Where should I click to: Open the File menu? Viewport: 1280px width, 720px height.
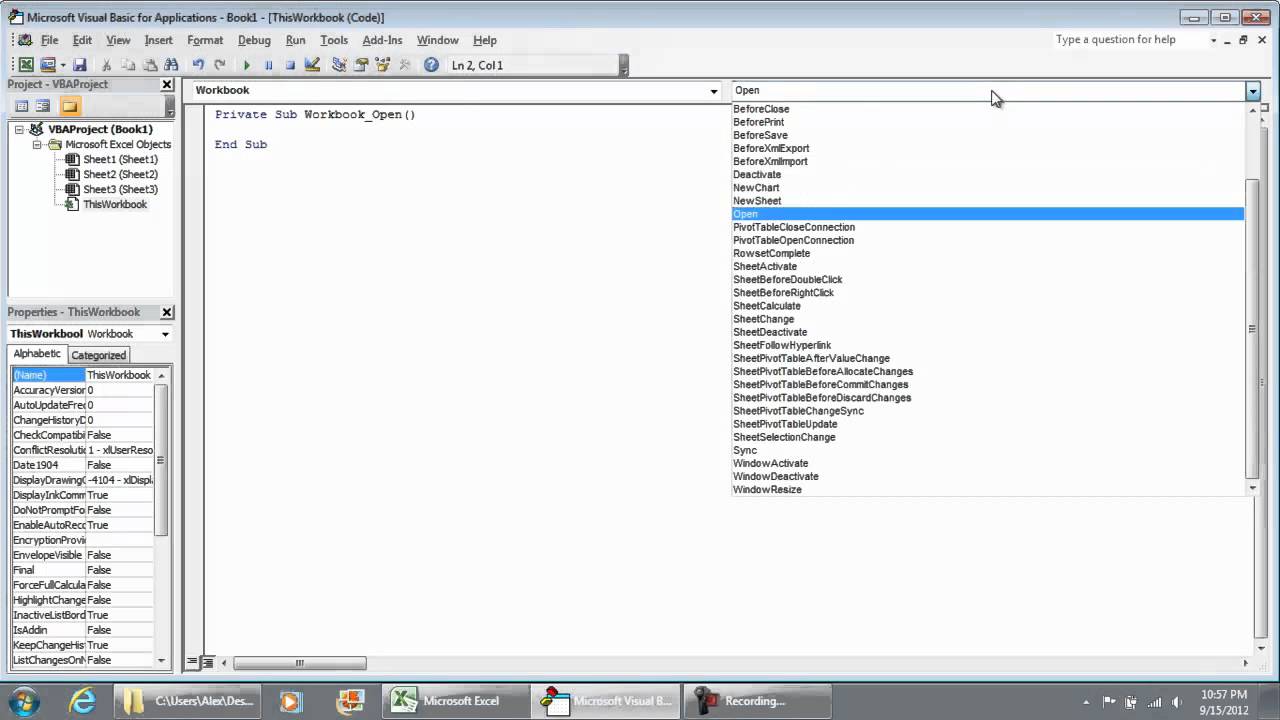(x=49, y=40)
